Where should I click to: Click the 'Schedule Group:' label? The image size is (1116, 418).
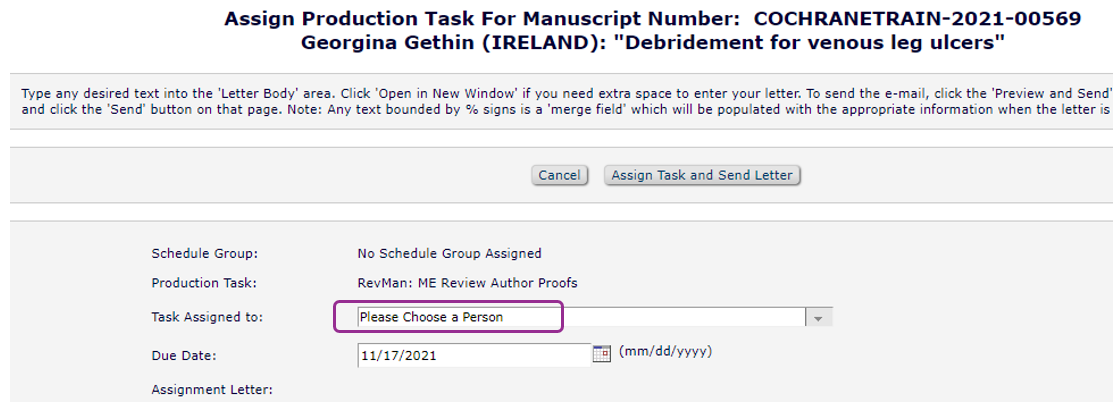point(204,254)
